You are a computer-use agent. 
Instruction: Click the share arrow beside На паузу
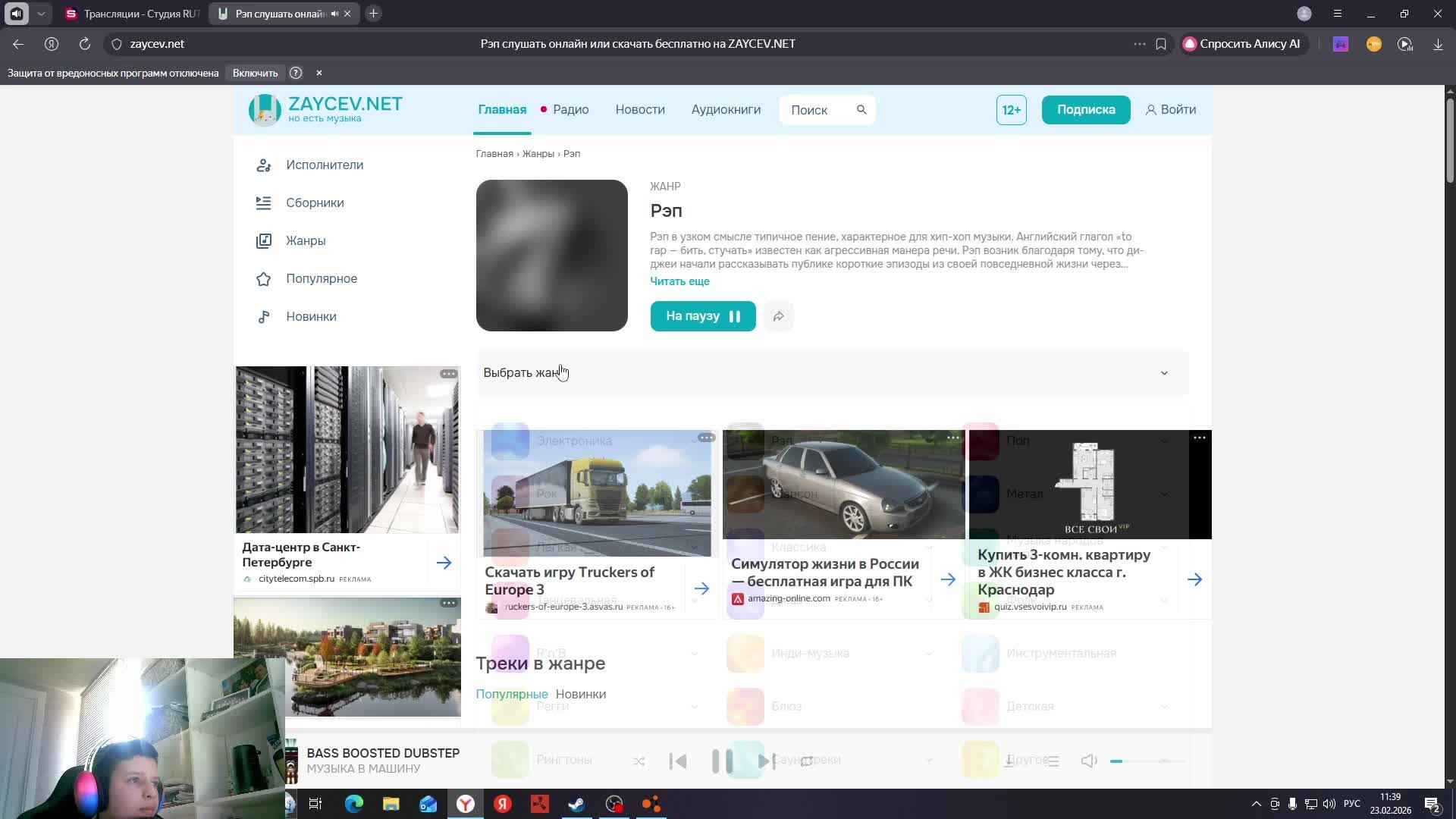pyautogui.click(x=778, y=316)
